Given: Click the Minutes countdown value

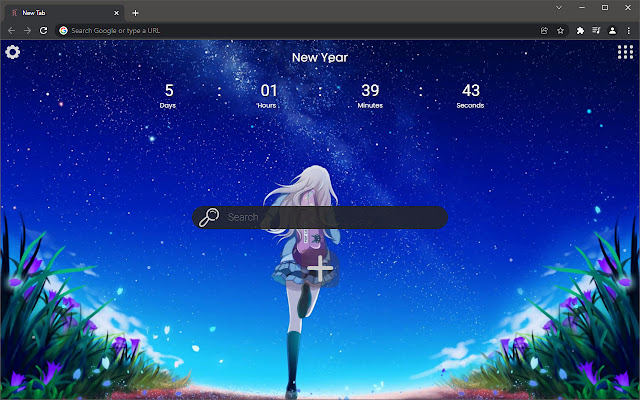Looking at the screenshot, I should click(x=370, y=90).
